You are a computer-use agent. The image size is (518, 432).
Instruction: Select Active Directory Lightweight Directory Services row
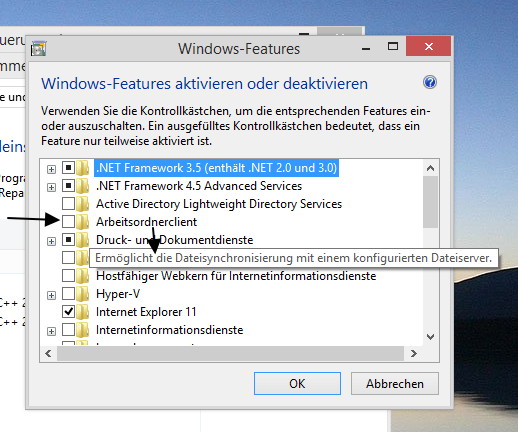click(219, 204)
